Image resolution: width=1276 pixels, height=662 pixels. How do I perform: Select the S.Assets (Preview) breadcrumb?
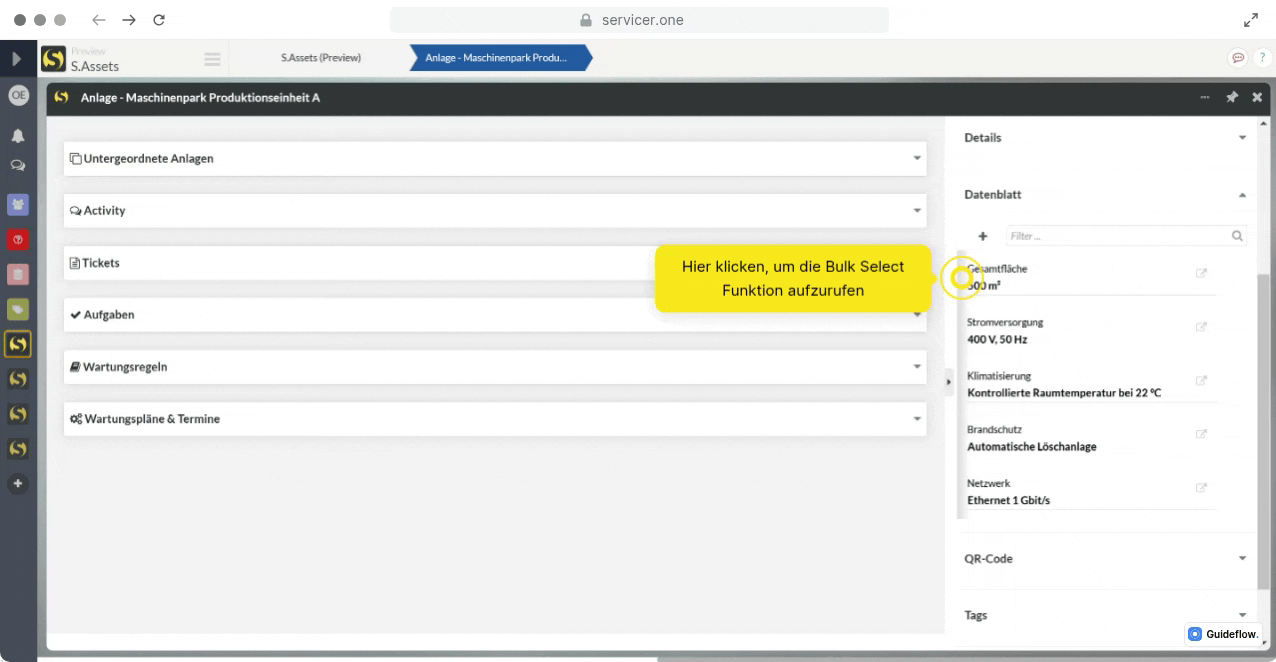point(321,58)
